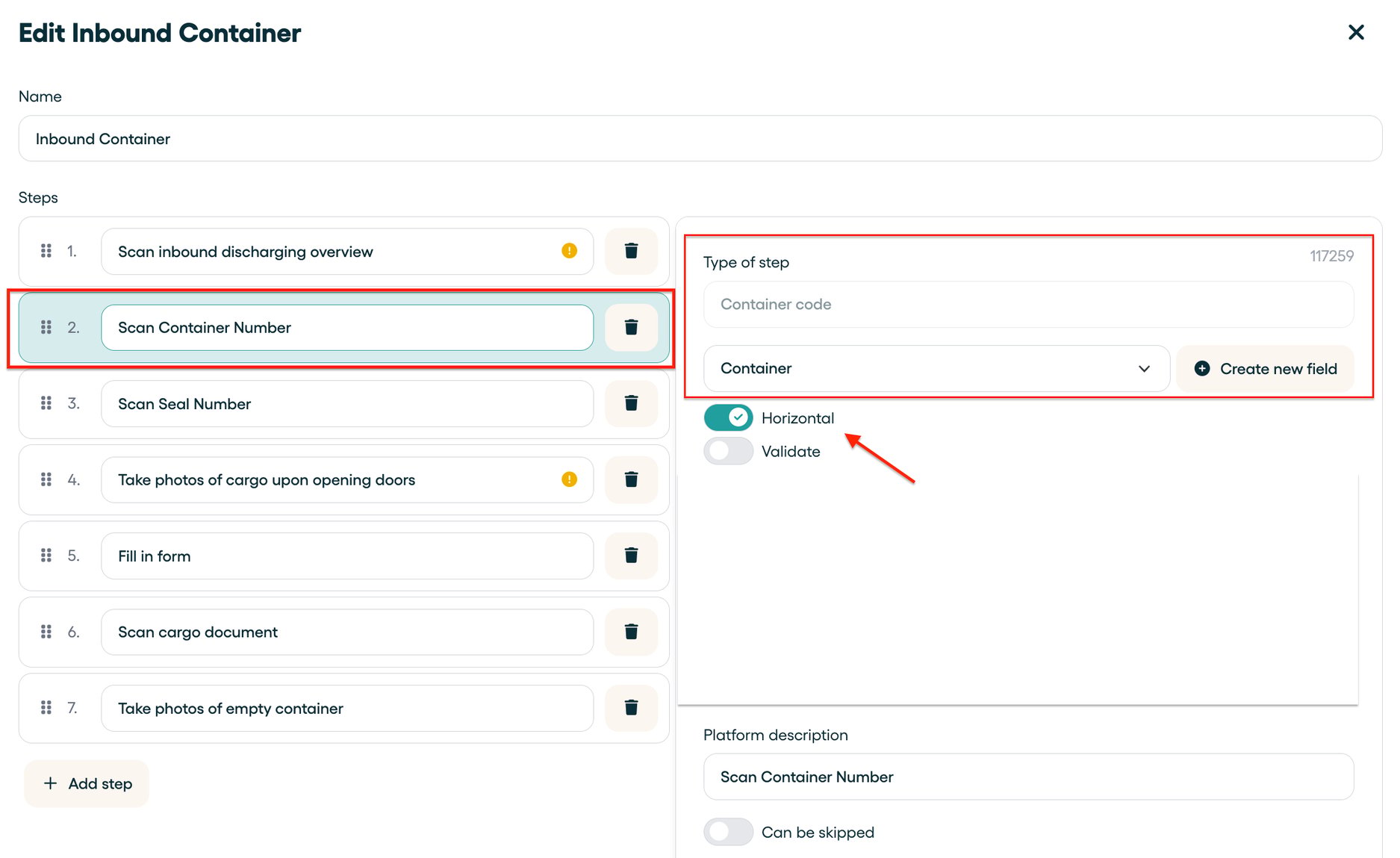Disable the Horizontal toggle
Image resolution: width=1400 pixels, height=858 pixels.
pos(728,417)
